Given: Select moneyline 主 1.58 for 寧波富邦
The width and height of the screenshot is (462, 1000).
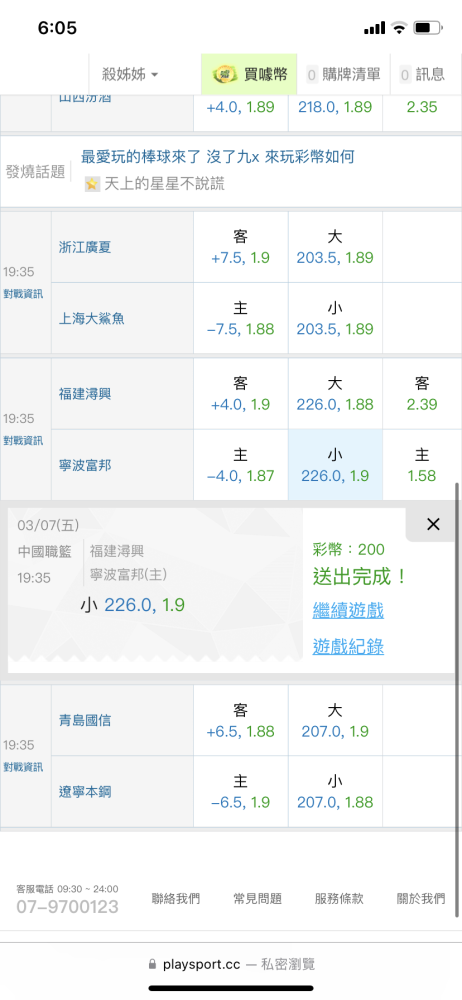Looking at the screenshot, I should click(x=422, y=465).
